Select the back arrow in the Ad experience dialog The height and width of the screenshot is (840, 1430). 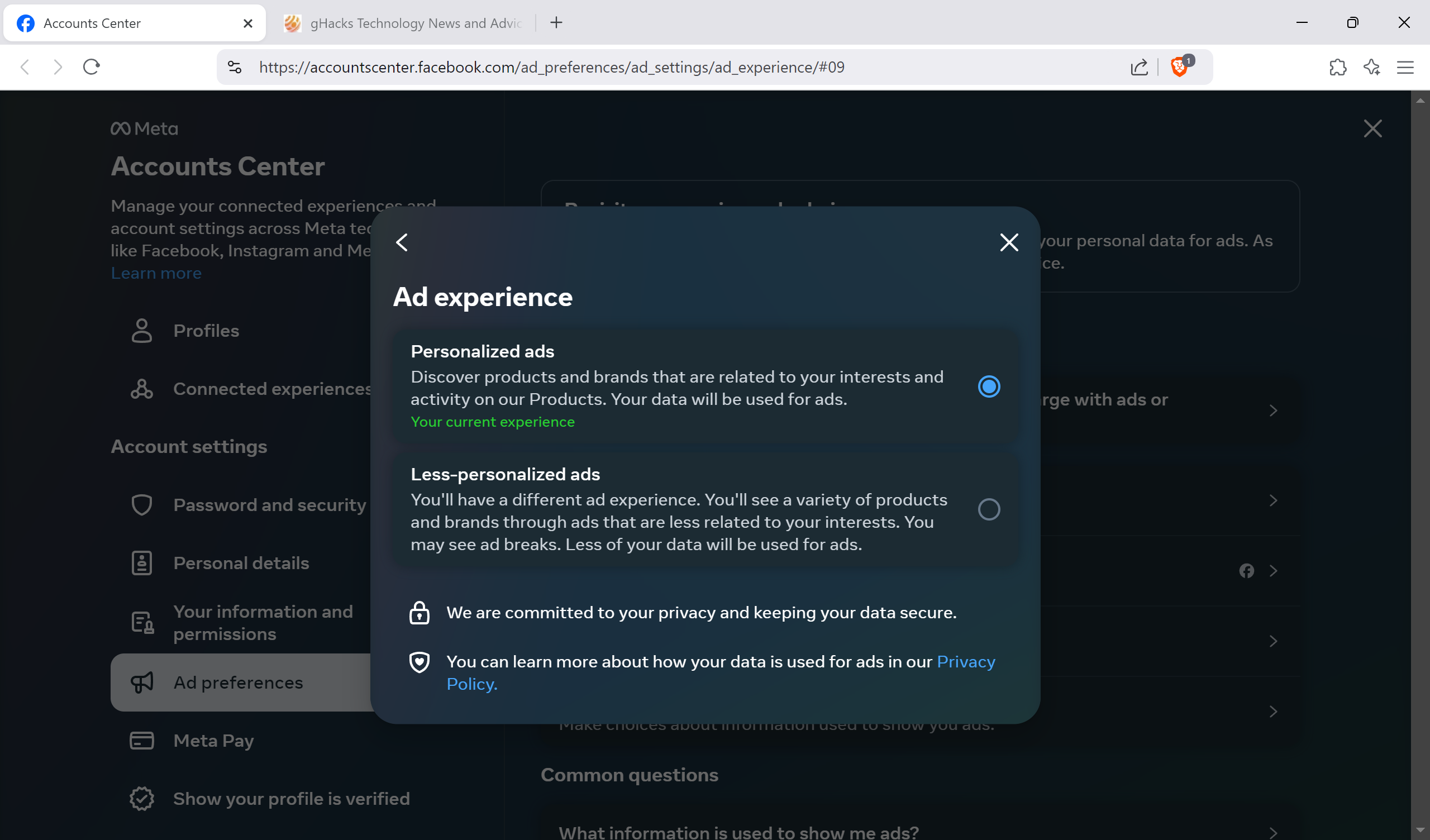point(402,242)
